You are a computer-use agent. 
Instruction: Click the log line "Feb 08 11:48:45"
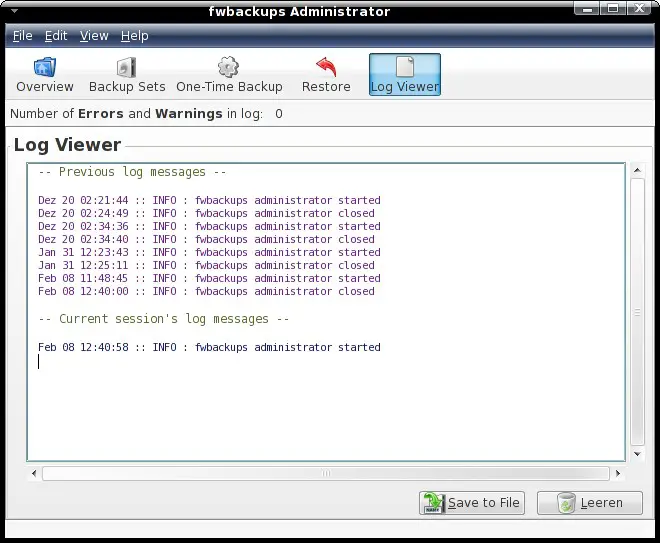click(209, 279)
